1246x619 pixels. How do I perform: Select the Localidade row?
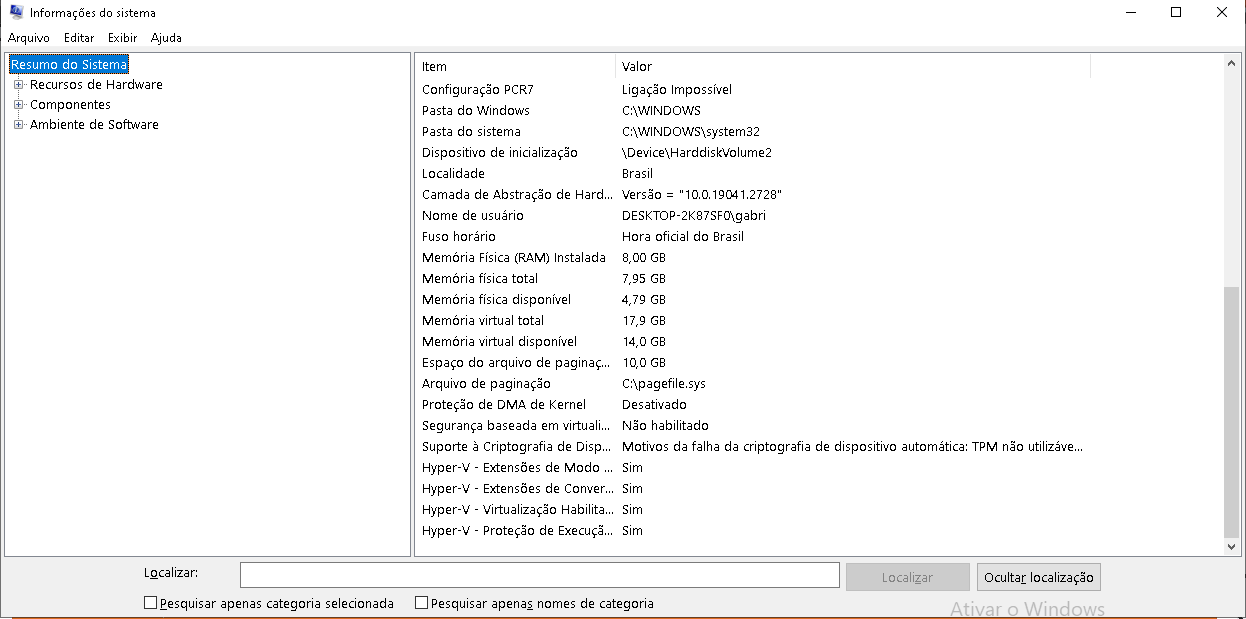[x=753, y=174]
